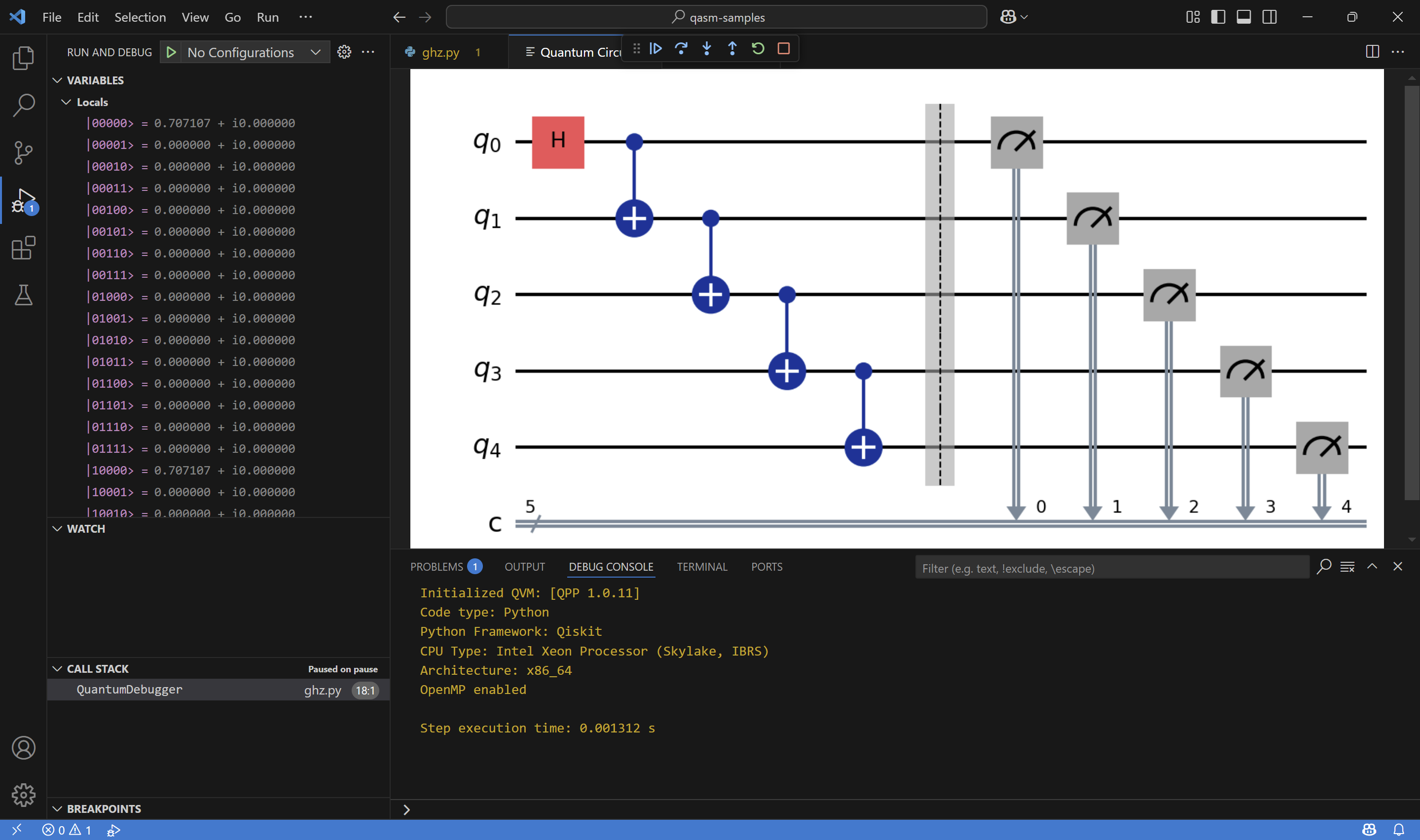Open Source Control view
1420x840 pixels.
click(x=23, y=152)
